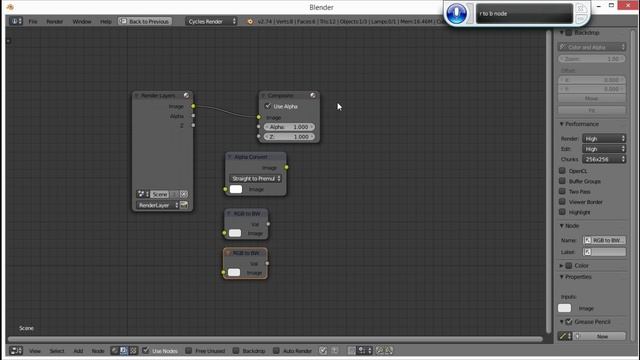
Task: Open the Help menu
Action: [106, 21]
